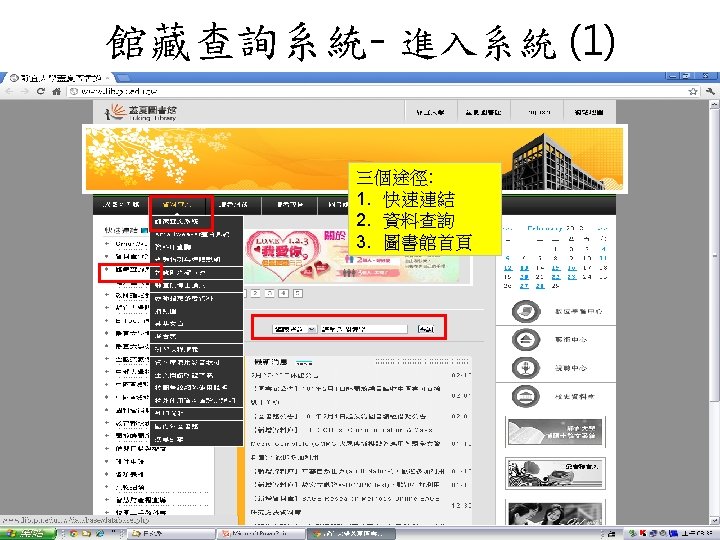Viewport: 720px width, 540px height.
Task: Choose the boxed first entry in the open dropdown menu
Action: point(177,221)
